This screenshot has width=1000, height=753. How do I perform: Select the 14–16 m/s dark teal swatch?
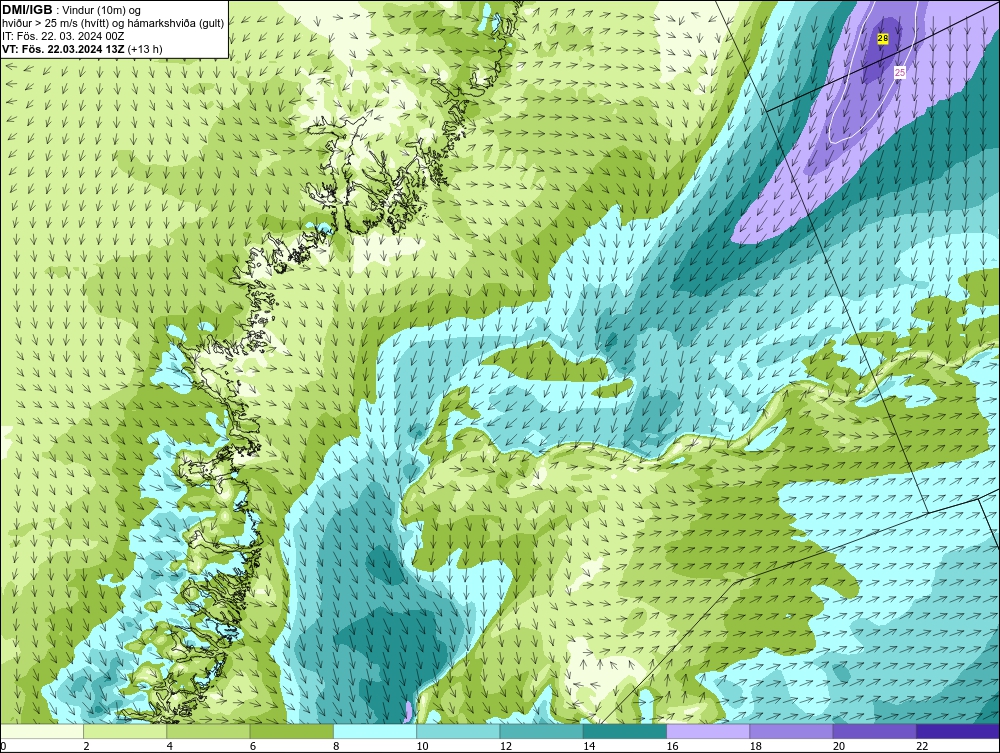click(x=624, y=731)
